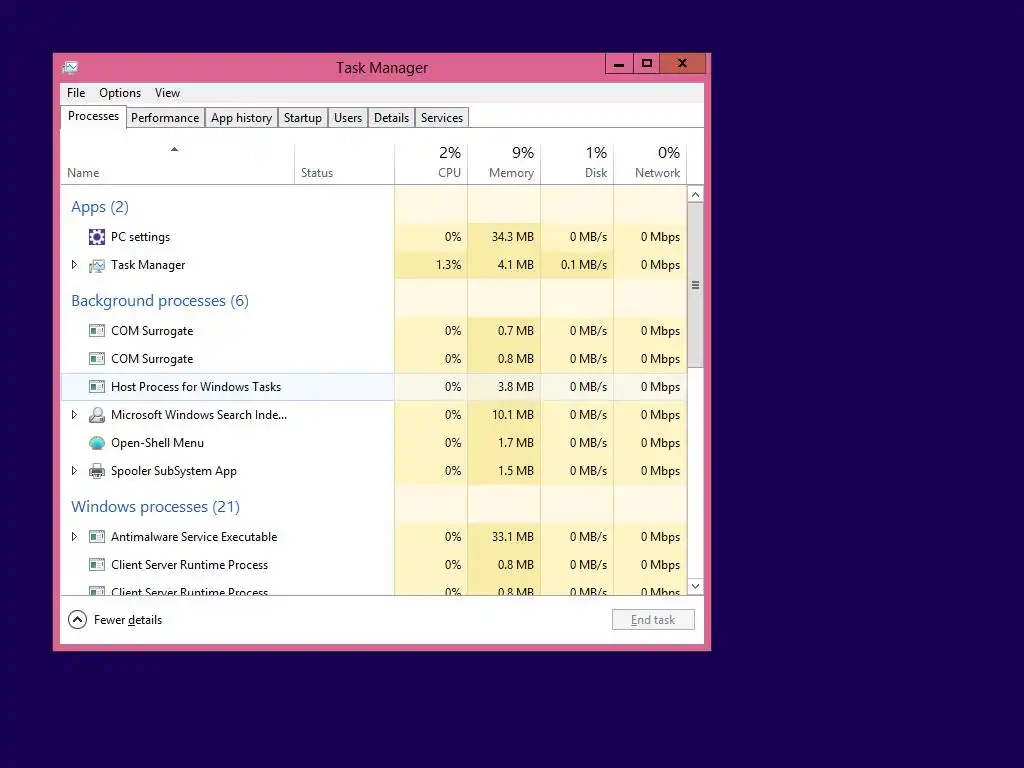This screenshot has width=1024, height=768.
Task: Sort processes by CPU column
Action: click(431, 163)
